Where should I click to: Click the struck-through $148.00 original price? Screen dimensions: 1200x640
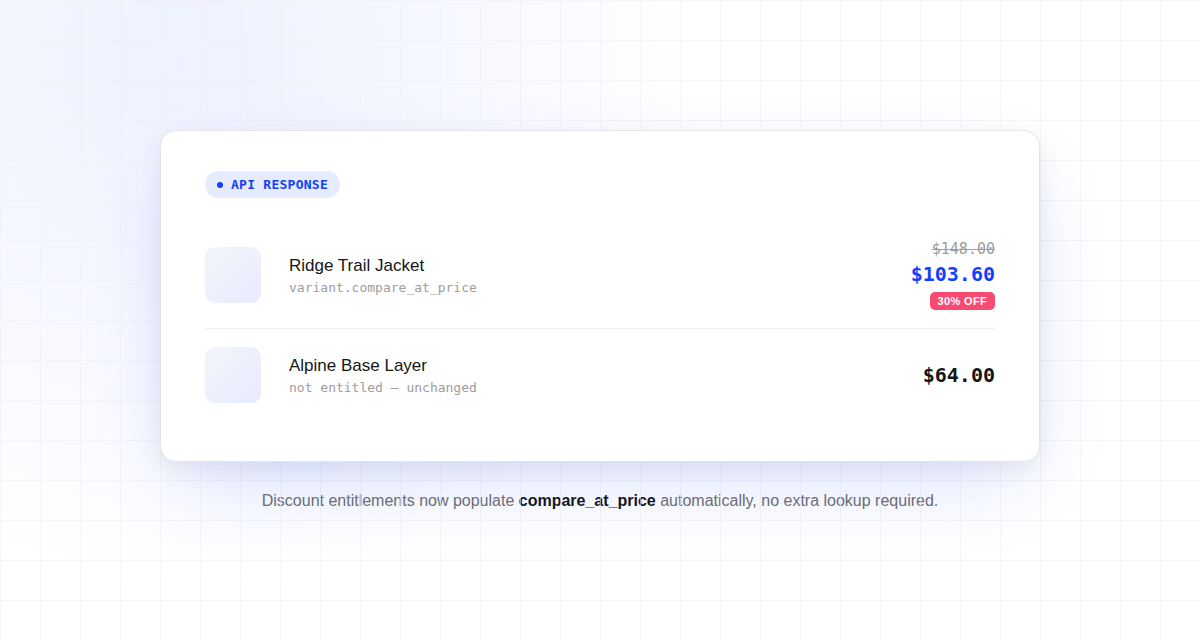click(963, 249)
